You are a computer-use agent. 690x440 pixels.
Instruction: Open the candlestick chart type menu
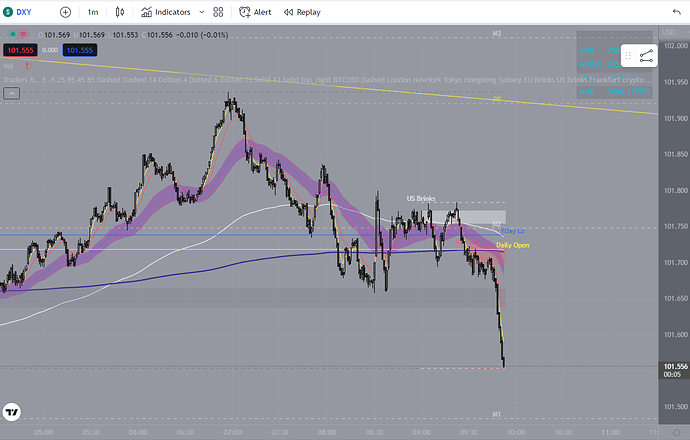[x=120, y=12]
